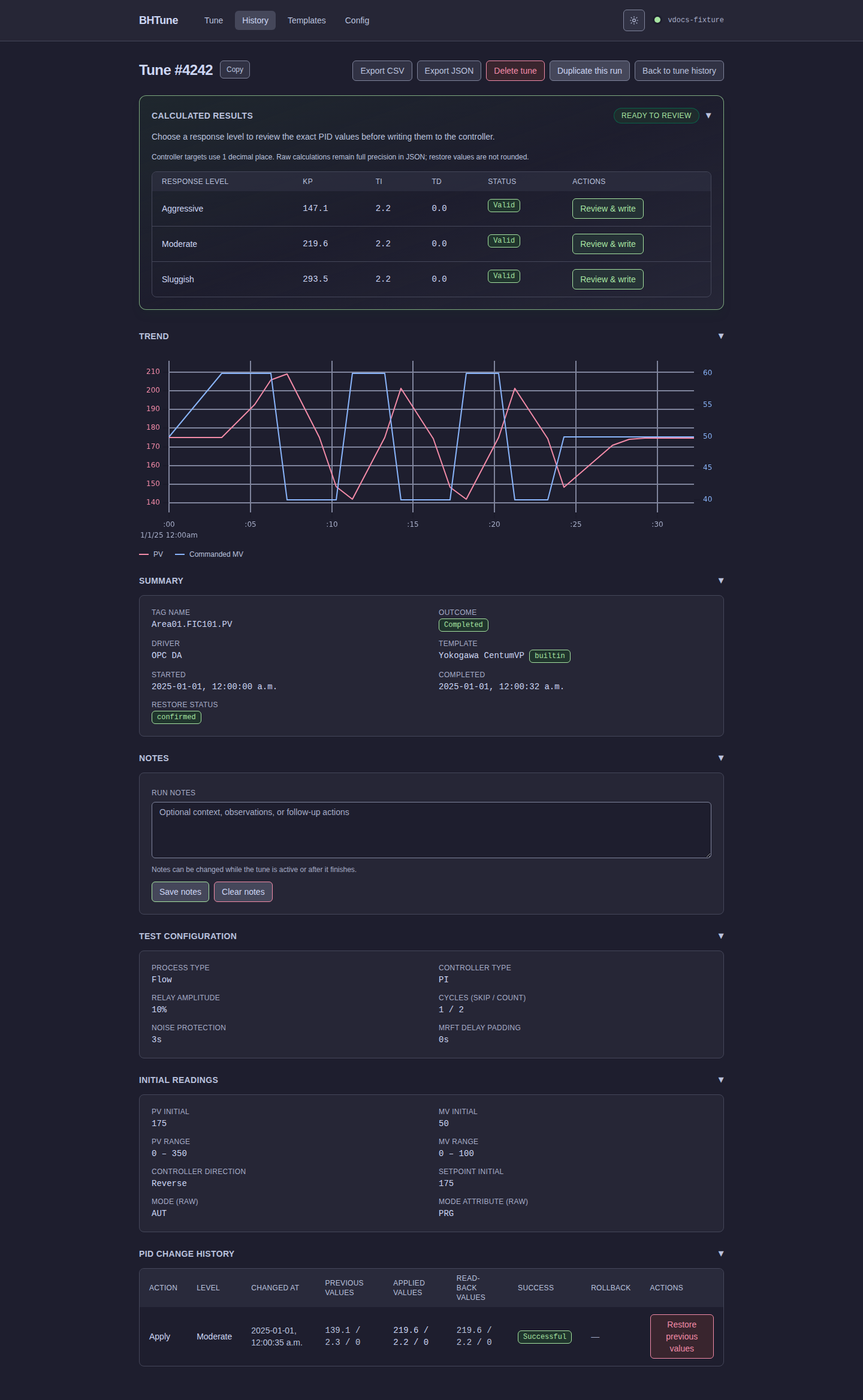The image size is (863, 1400).
Task: Collapse the Trend chart section
Action: click(x=721, y=336)
